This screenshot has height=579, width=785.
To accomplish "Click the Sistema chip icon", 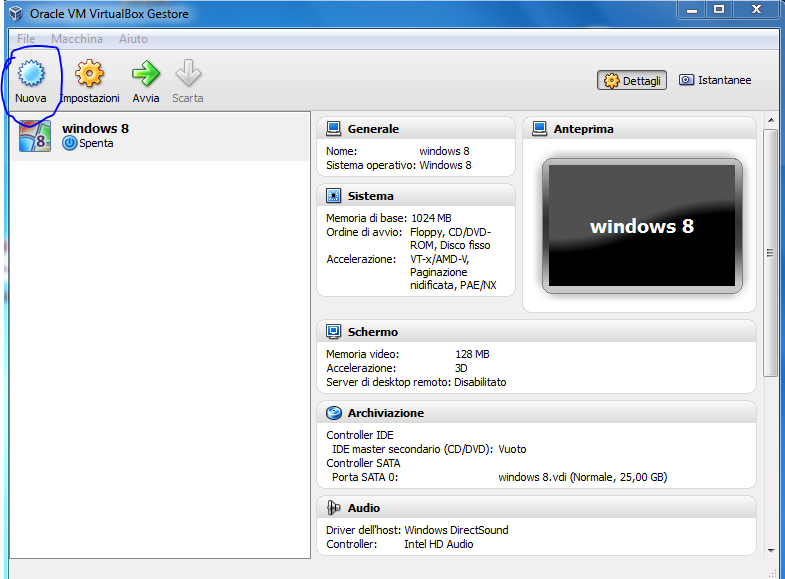I will [x=334, y=196].
